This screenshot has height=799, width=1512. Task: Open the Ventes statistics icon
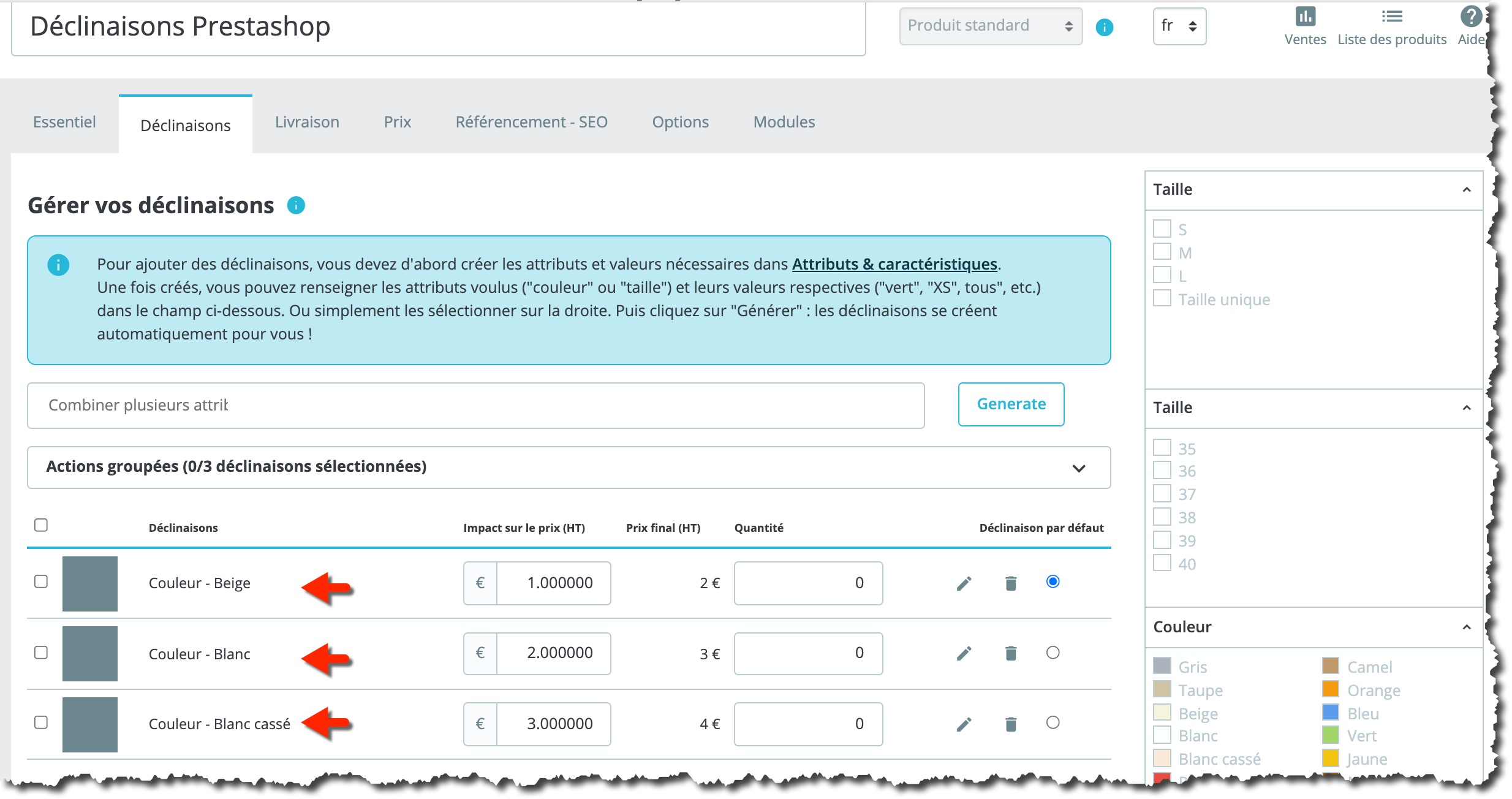[x=1305, y=17]
